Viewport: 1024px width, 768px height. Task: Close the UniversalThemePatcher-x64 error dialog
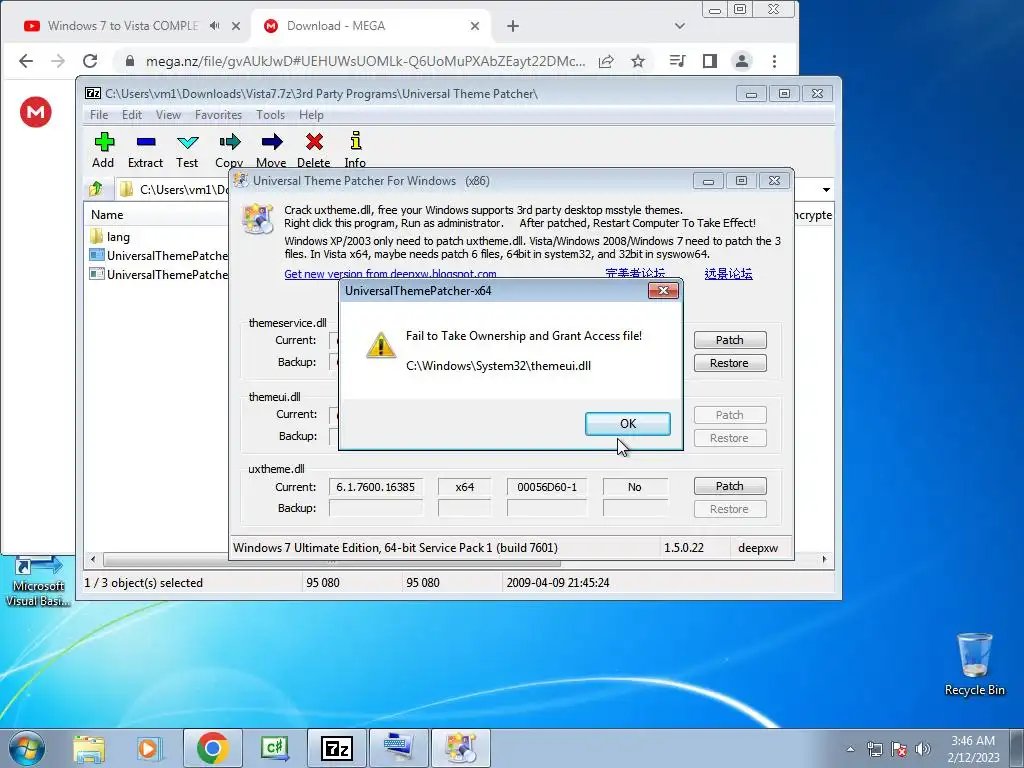coord(663,291)
